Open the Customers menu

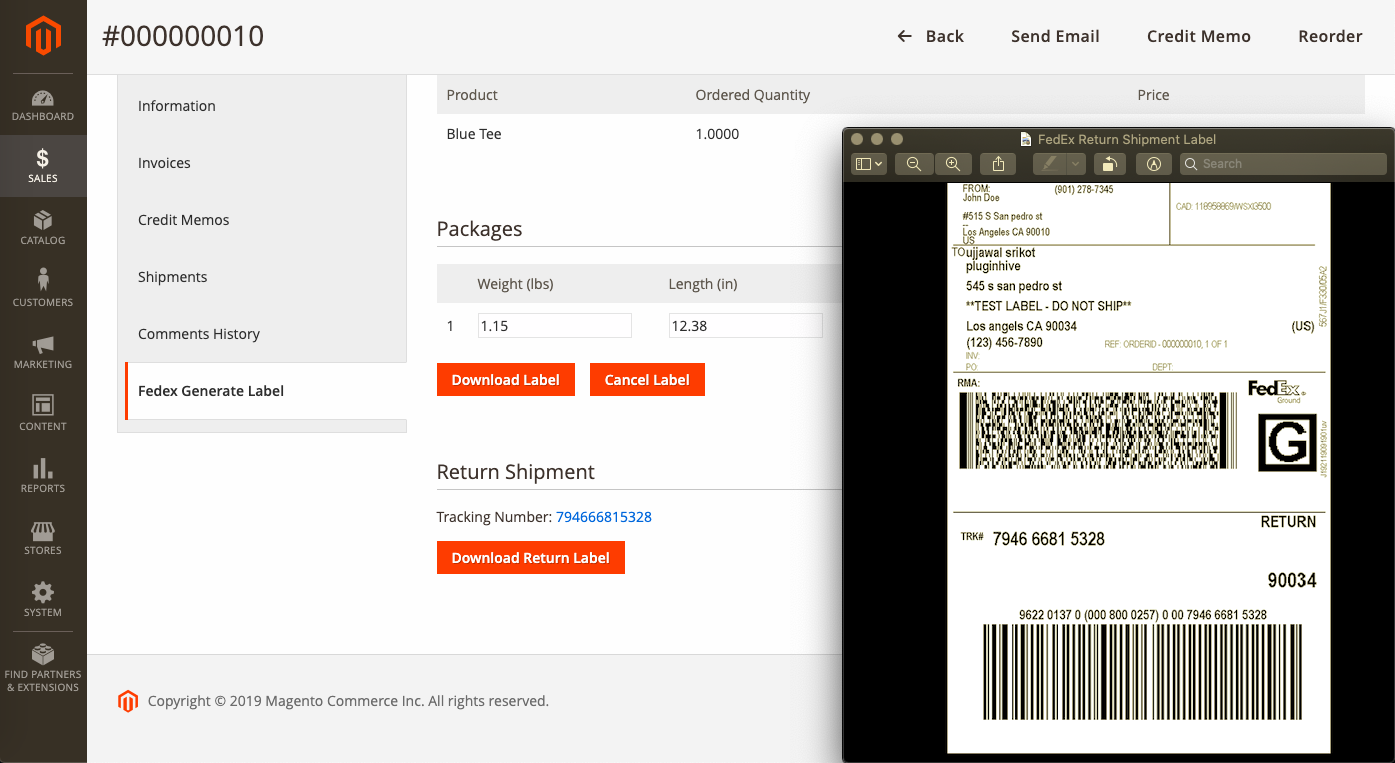(43, 290)
